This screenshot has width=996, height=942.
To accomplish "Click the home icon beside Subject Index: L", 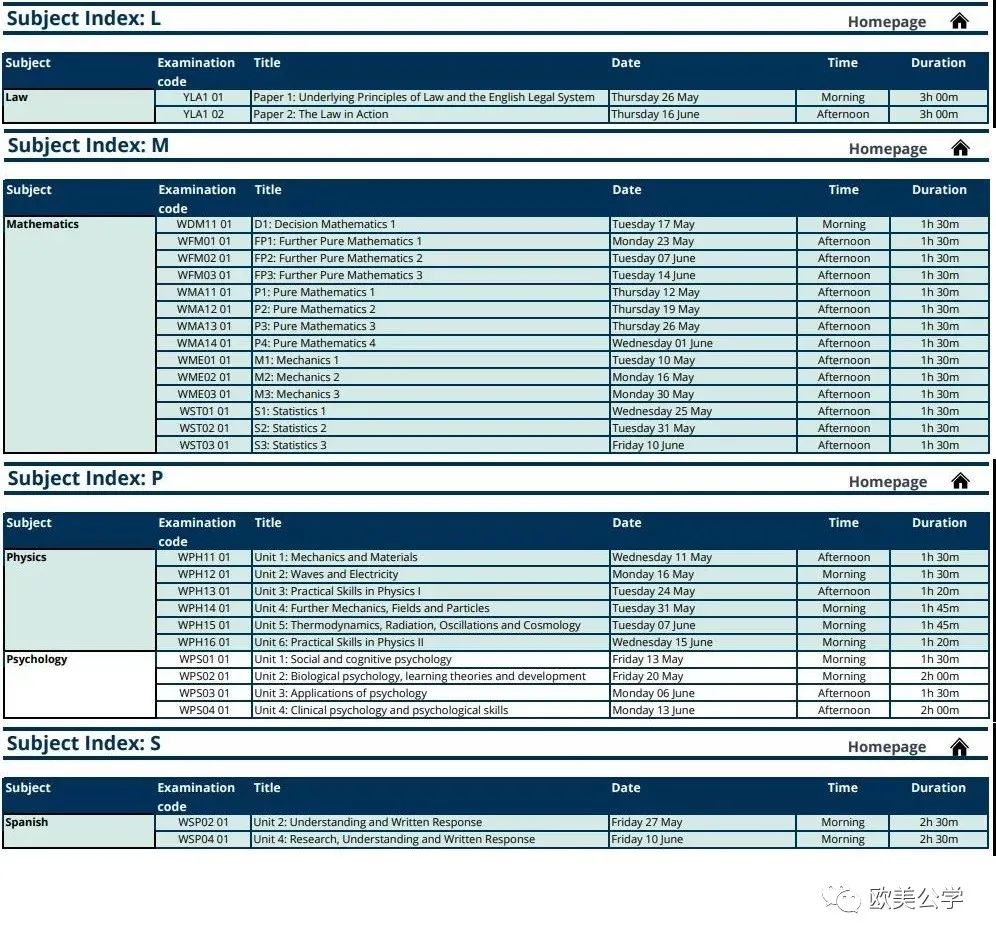I will tap(959, 22).
